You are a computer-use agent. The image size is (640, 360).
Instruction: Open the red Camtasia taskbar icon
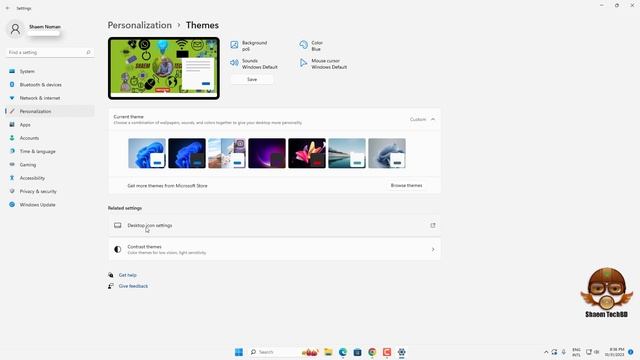coord(387,352)
